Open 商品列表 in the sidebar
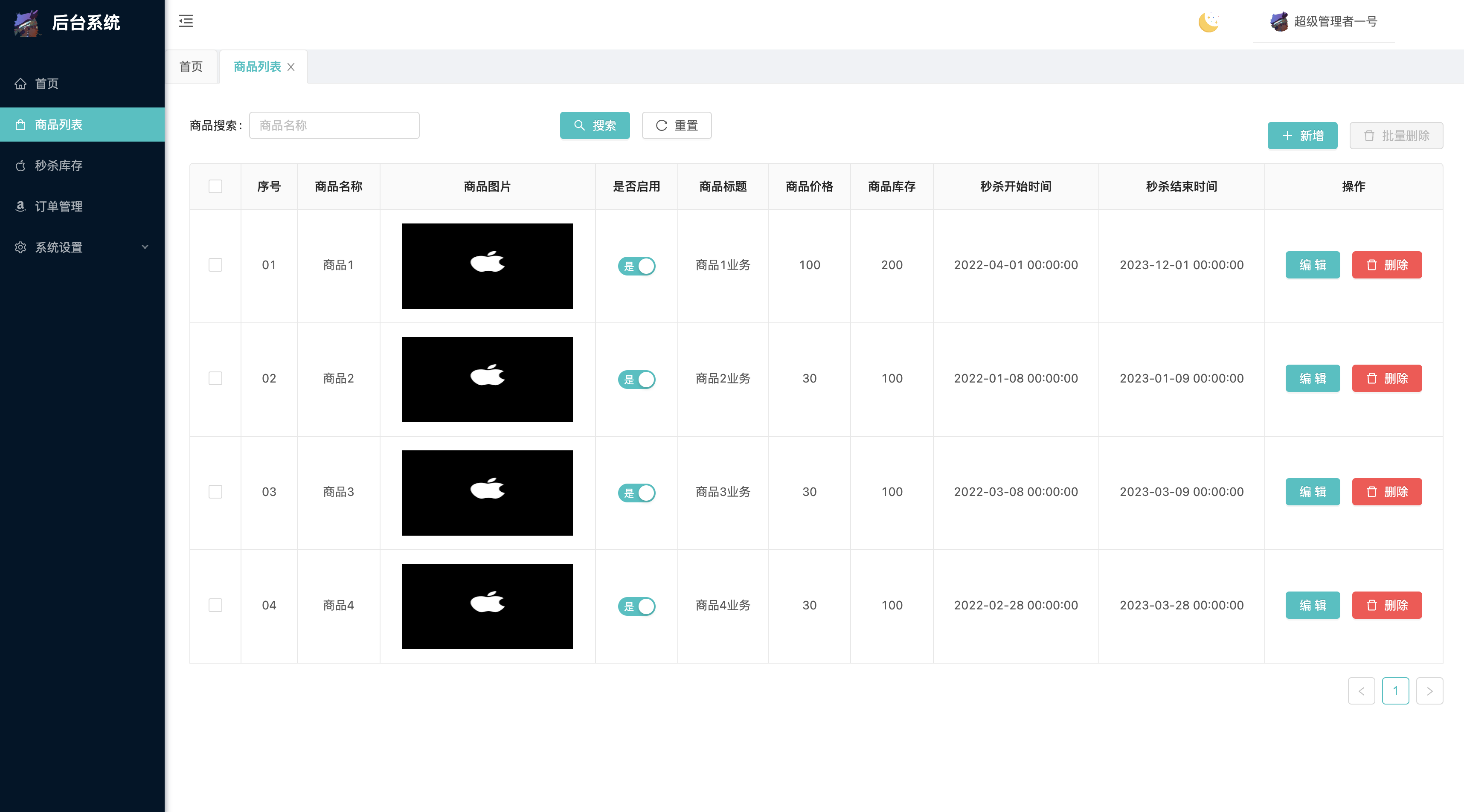This screenshot has height=812, width=1464. point(82,125)
